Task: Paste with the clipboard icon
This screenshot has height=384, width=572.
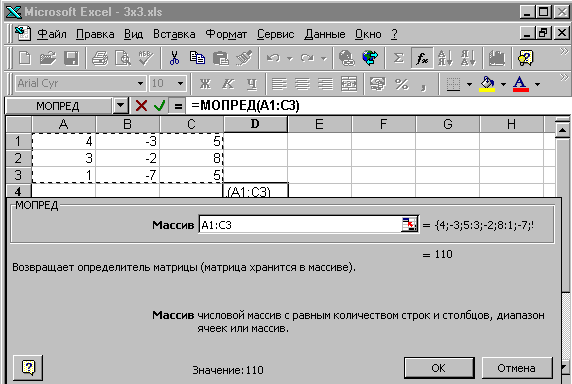Action: [x=221, y=58]
